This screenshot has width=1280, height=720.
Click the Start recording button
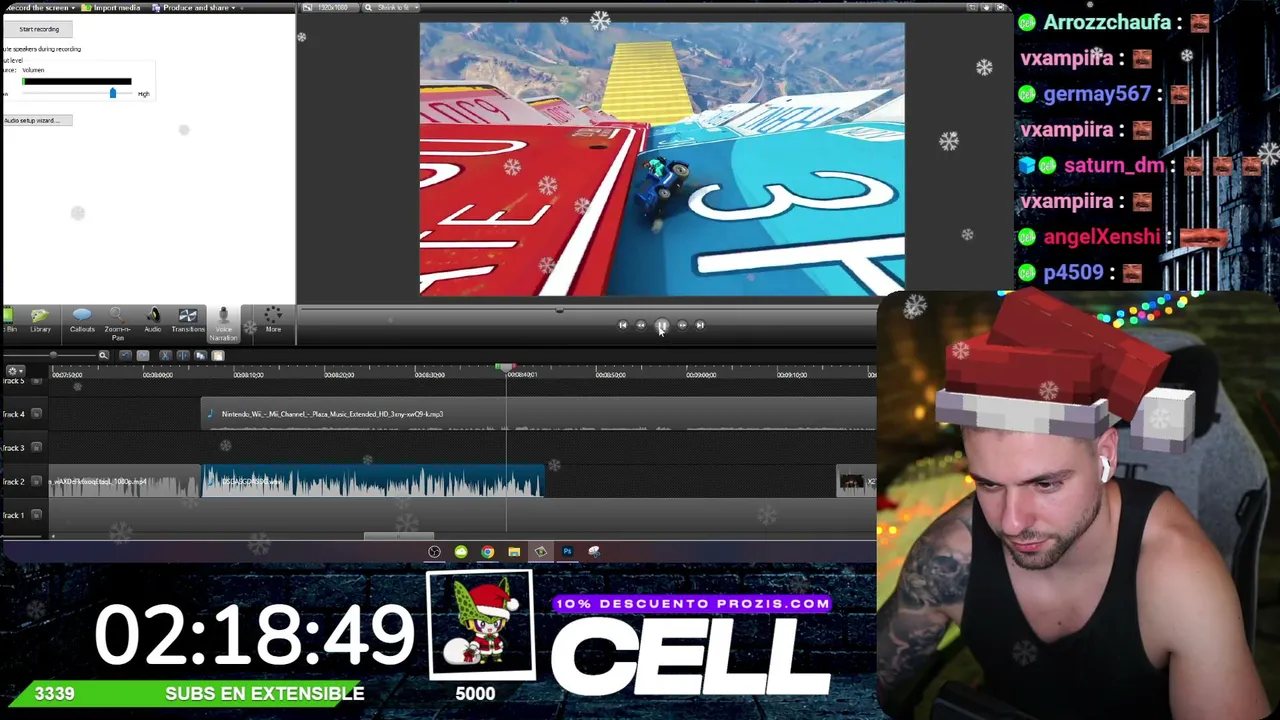(x=39, y=29)
